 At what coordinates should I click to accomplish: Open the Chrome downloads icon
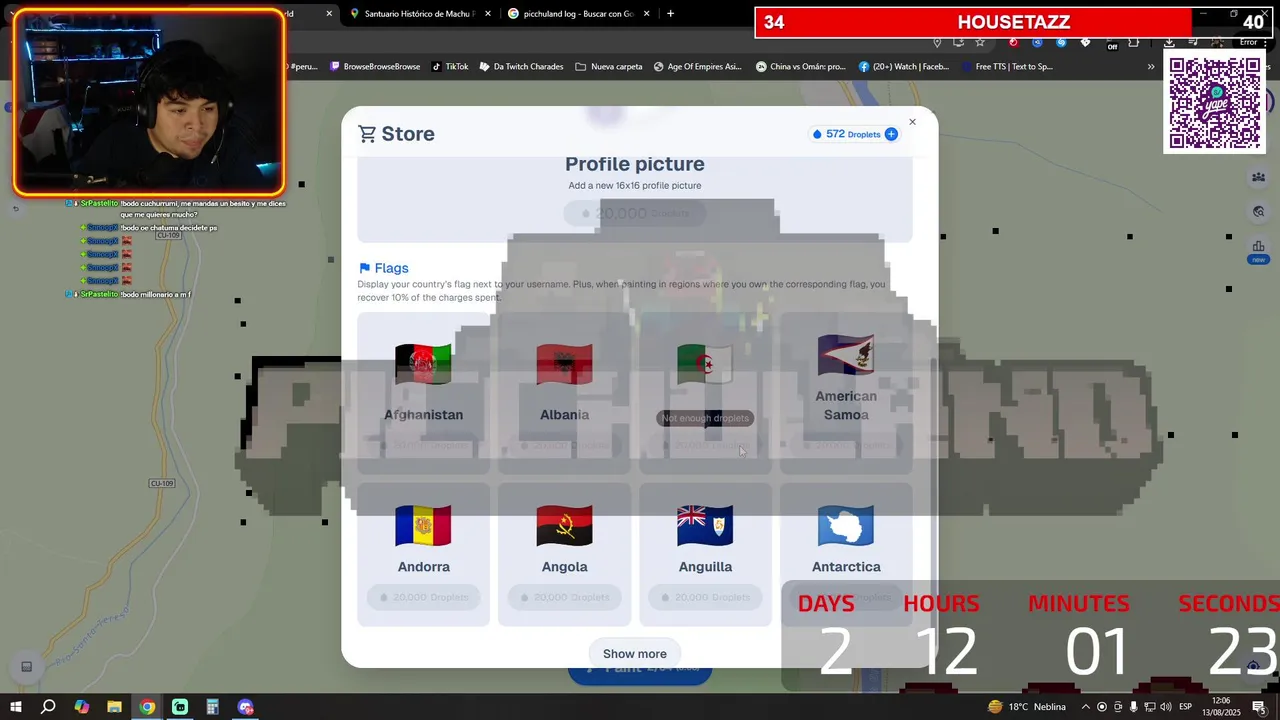click(1169, 42)
